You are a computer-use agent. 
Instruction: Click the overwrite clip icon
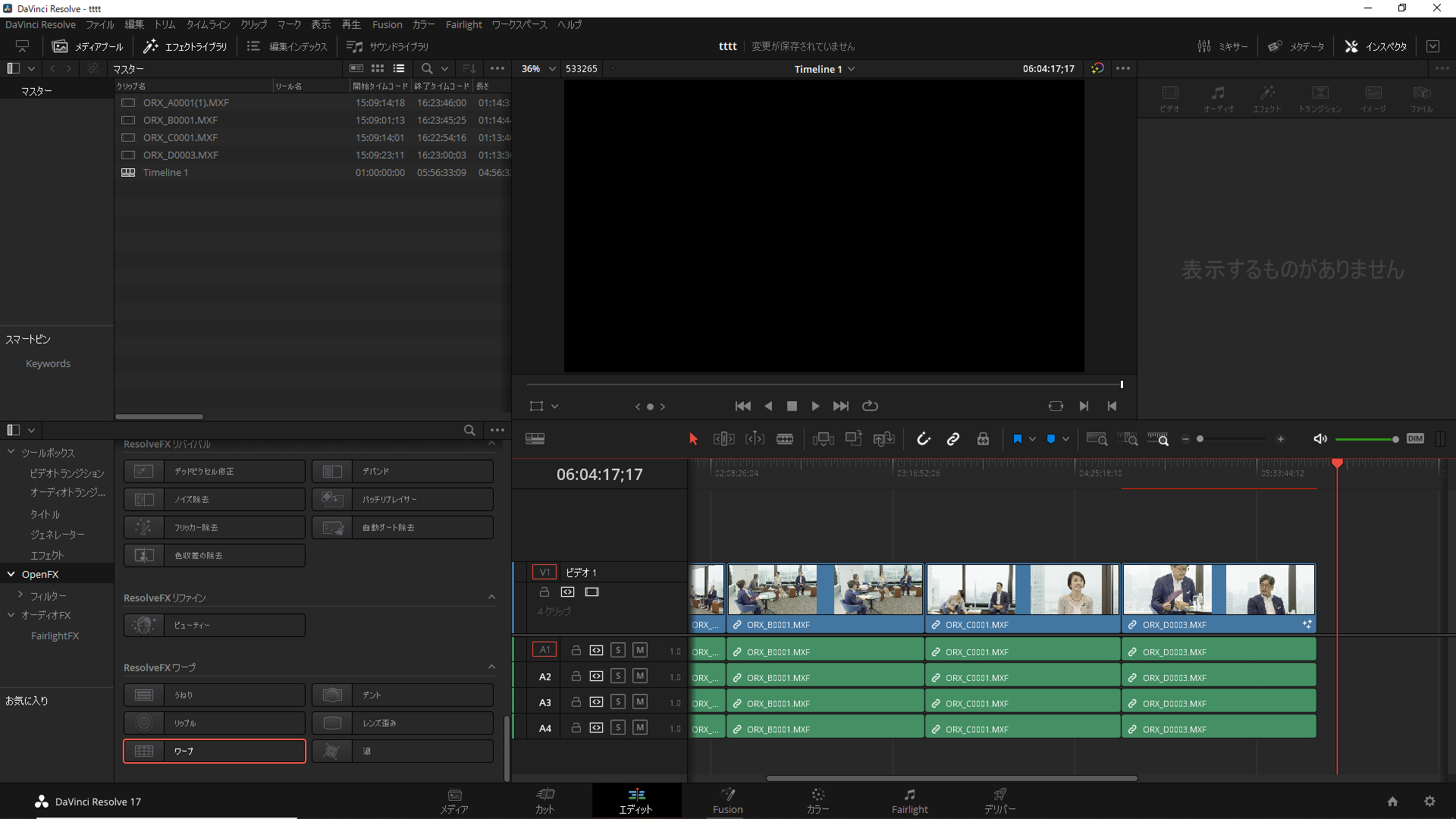(x=854, y=439)
